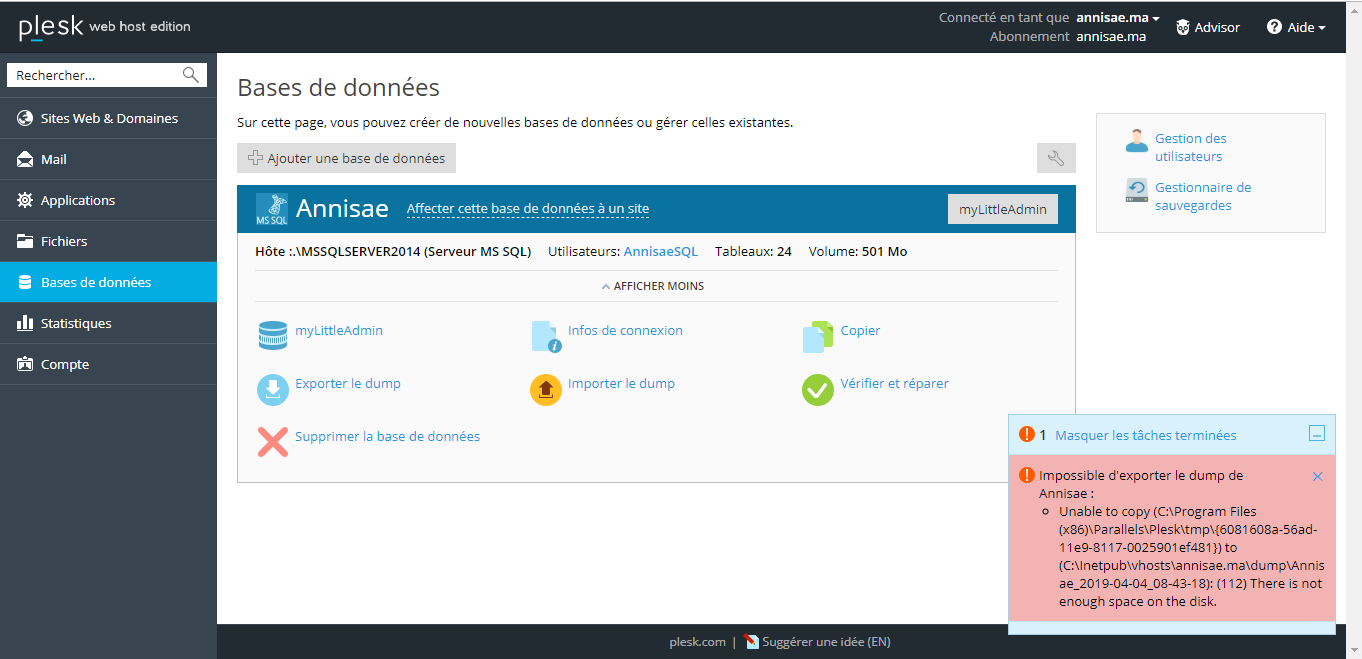Open the Infos de connexion link
1362x659 pixels.
(625, 330)
